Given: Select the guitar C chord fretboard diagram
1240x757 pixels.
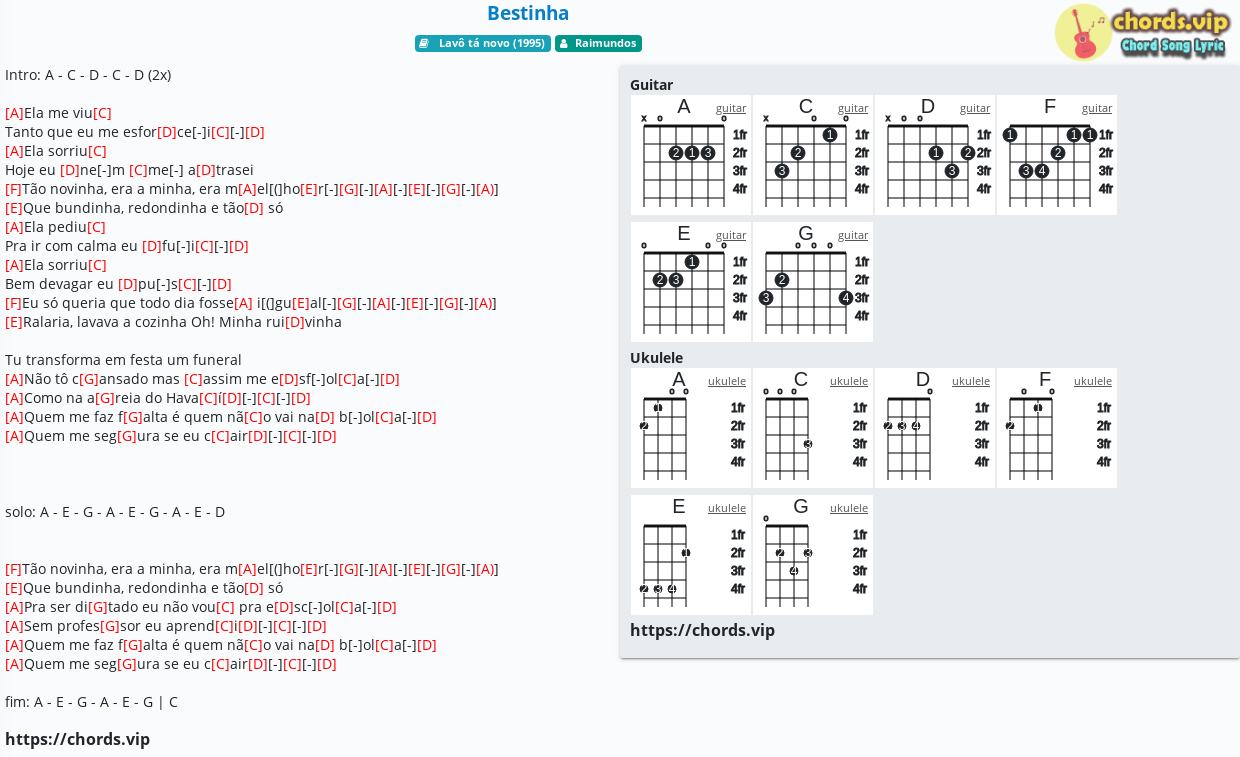Looking at the screenshot, I should click(x=813, y=155).
